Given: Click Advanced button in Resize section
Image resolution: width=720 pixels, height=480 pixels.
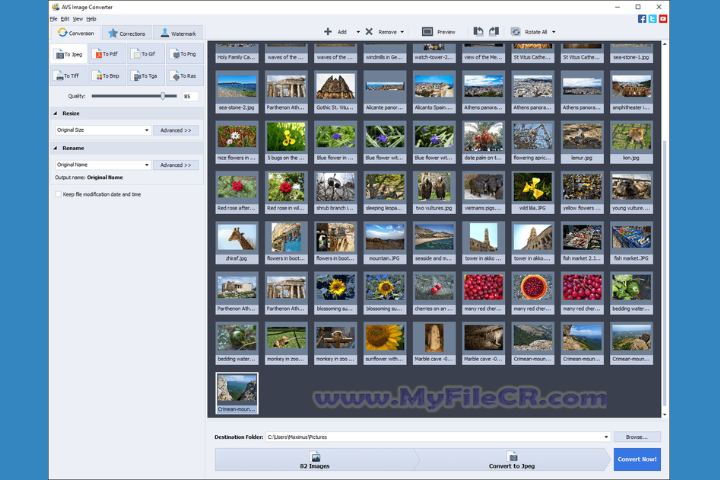Looking at the screenshot, I should [x=176, y=130].
